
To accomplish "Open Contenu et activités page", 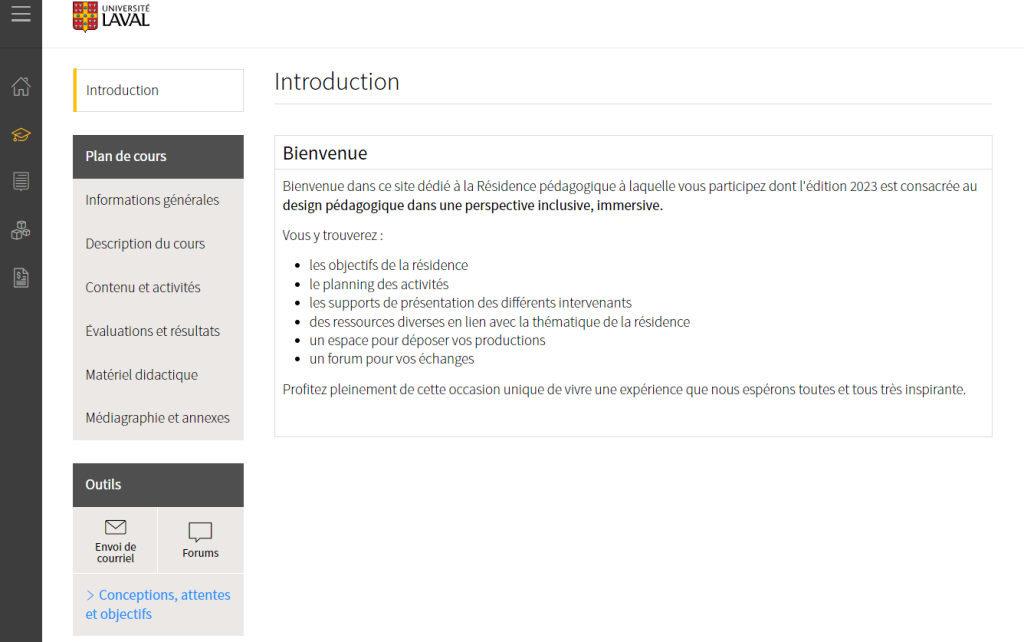I will [x=143, y=287].
